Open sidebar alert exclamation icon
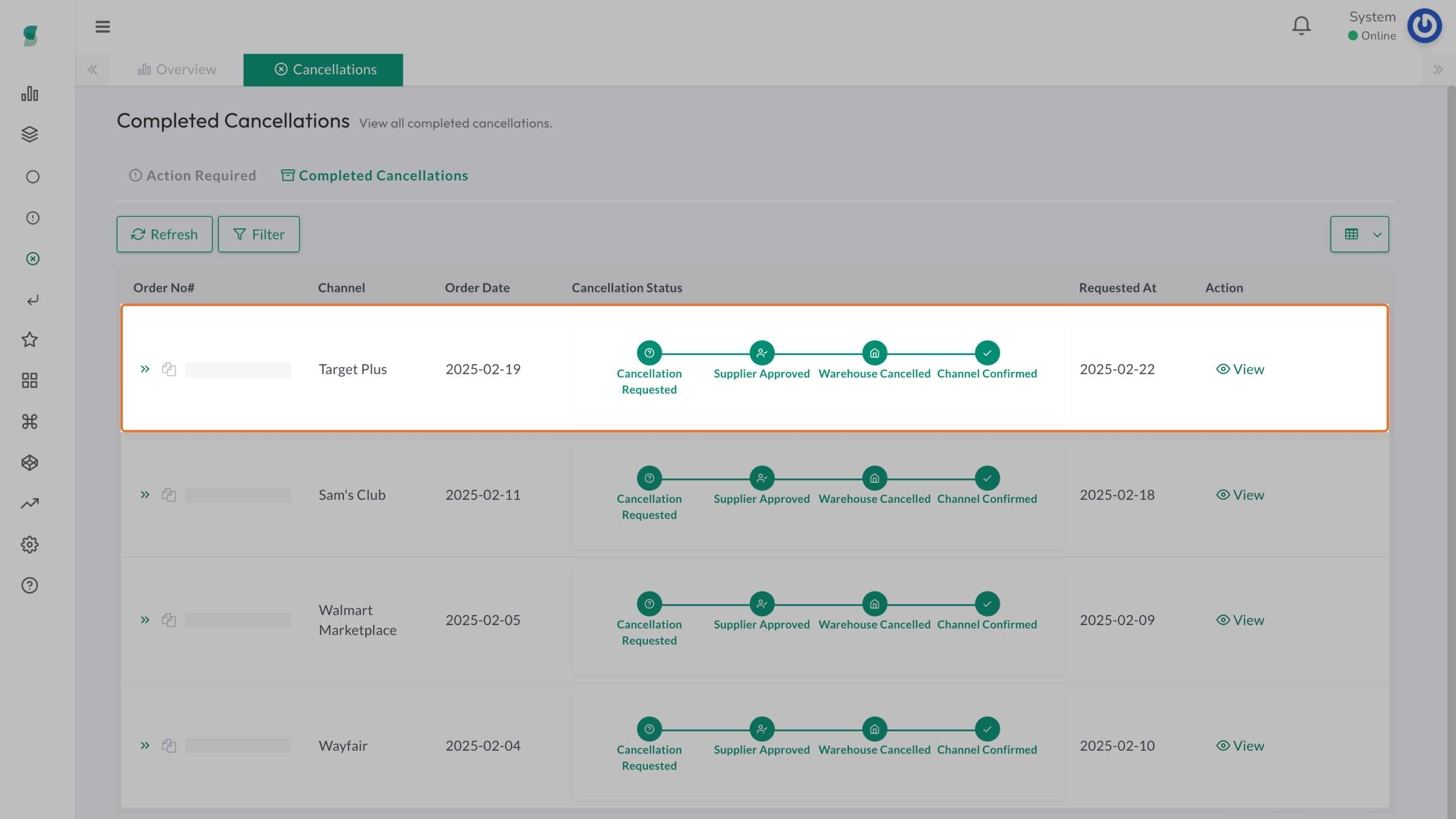 tap(32, 218)
